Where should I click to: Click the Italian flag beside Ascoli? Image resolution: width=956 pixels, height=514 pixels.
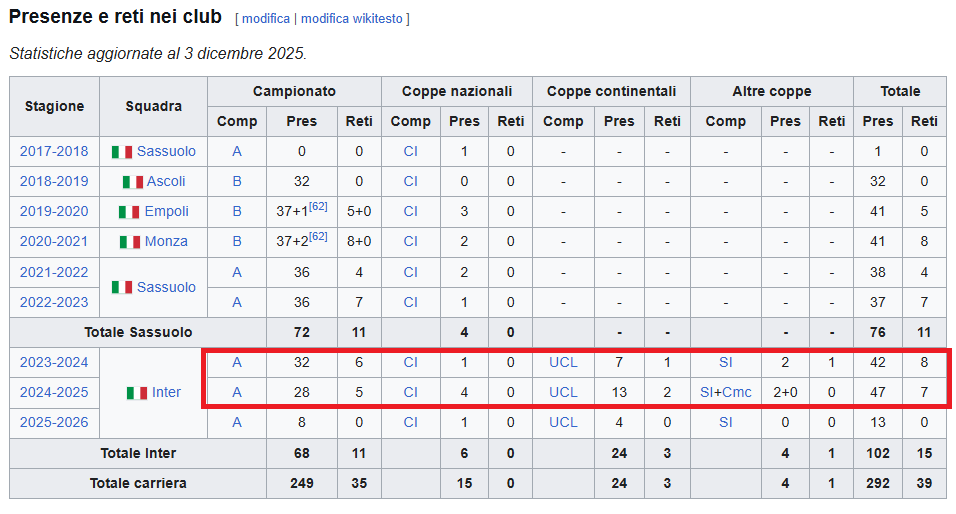click(x=132, y=182)
